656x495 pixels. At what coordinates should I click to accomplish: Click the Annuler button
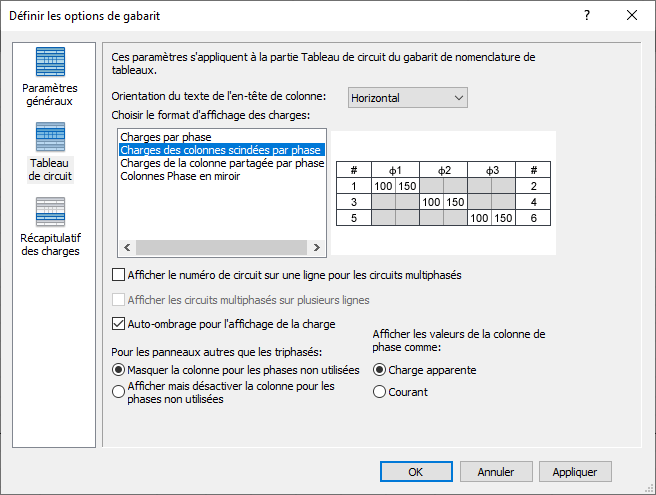click(x=495, y=472)
